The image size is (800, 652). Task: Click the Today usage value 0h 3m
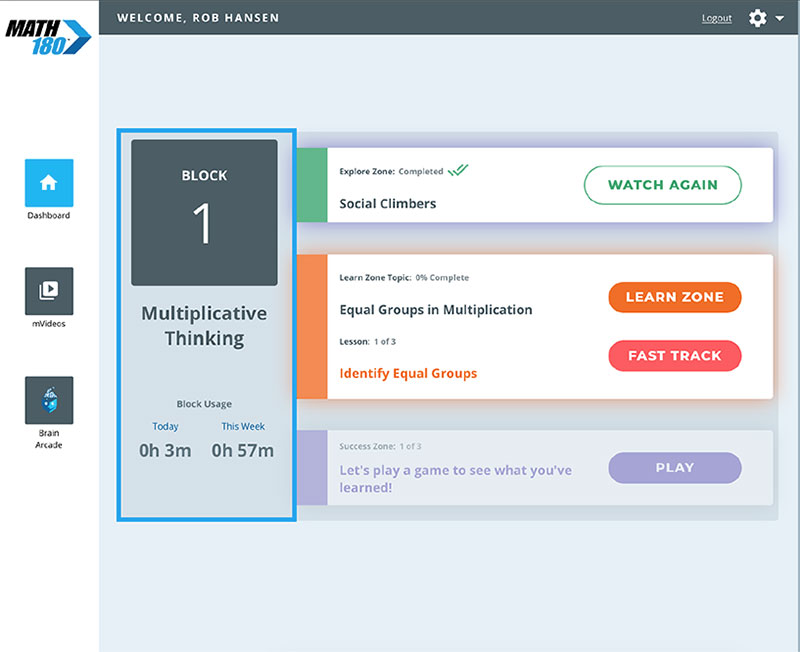[x=165, y=450]
